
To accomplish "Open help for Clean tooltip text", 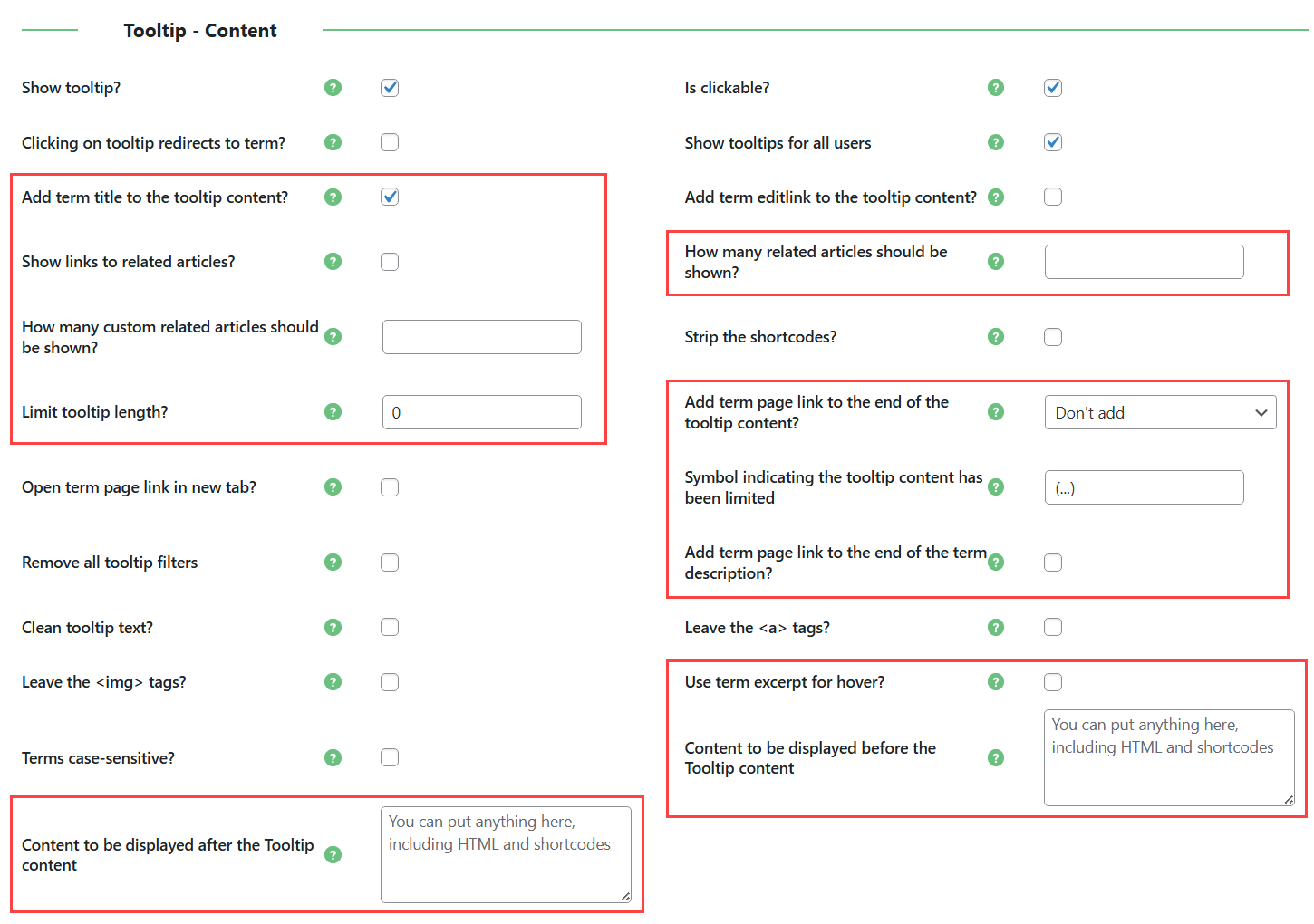I will (x=333, y=627).
